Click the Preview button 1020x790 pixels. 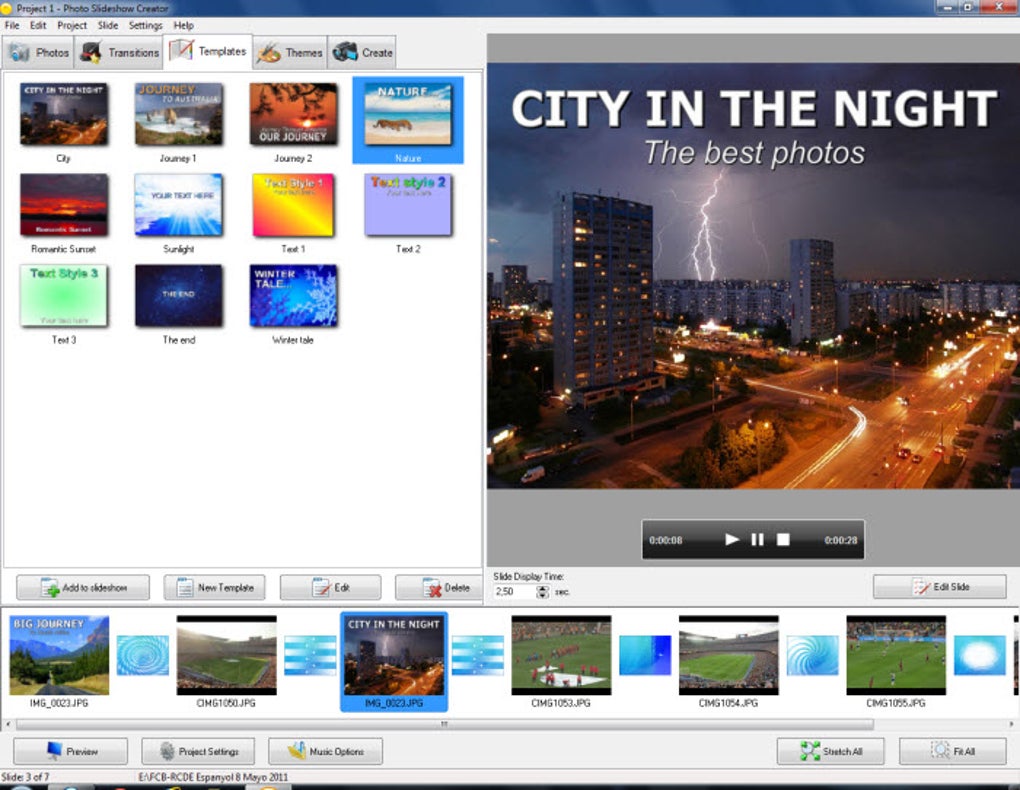(x=69, y=751)
